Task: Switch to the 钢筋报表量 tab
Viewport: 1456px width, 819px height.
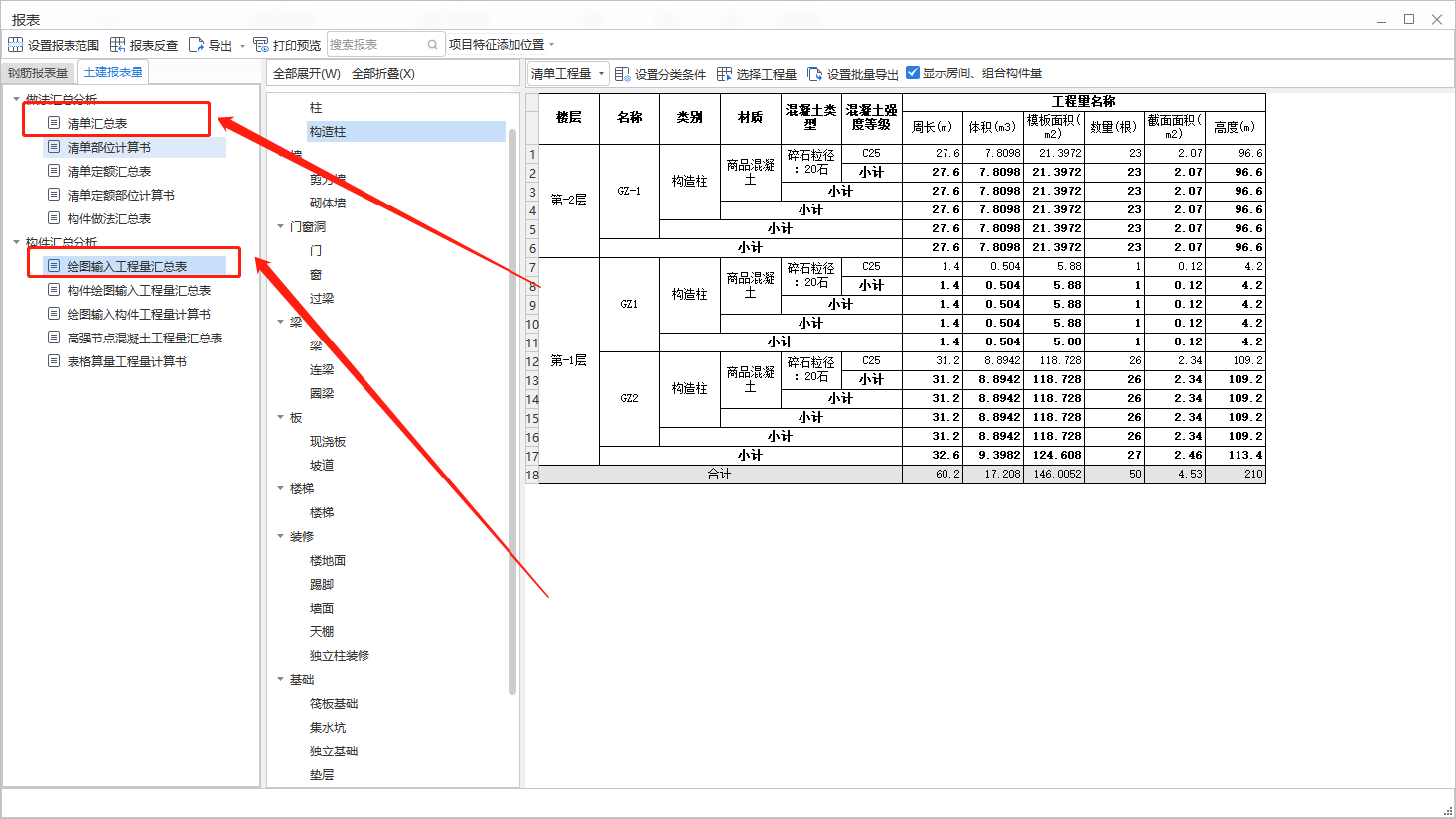Action: [x=38, y=72]
